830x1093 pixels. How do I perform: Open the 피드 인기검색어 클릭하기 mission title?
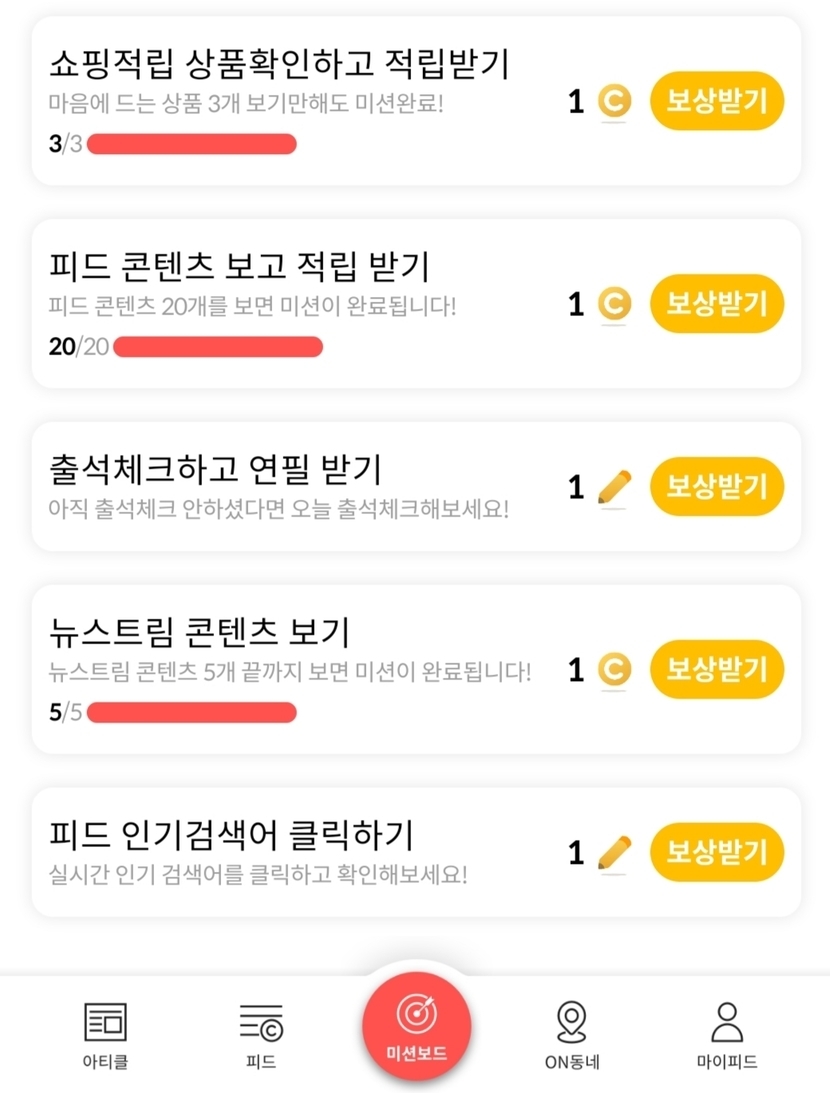click(x=231, y=834)
